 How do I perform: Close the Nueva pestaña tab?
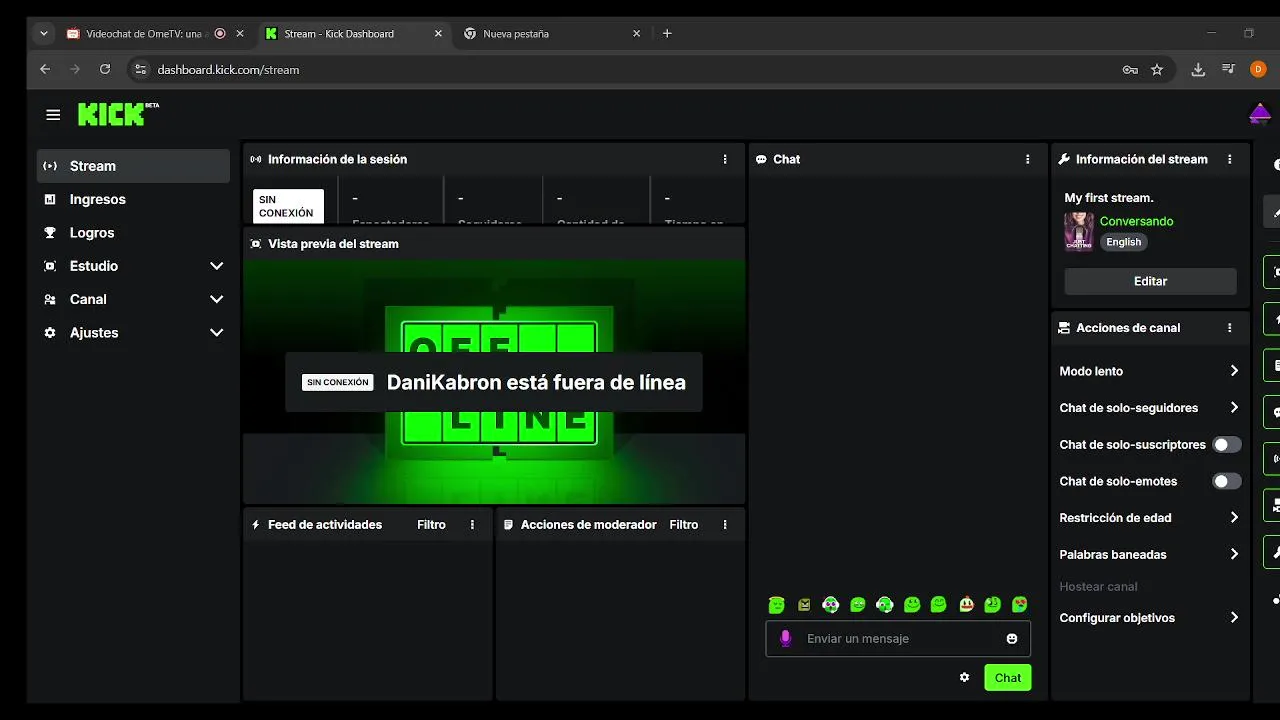(637, 33)
